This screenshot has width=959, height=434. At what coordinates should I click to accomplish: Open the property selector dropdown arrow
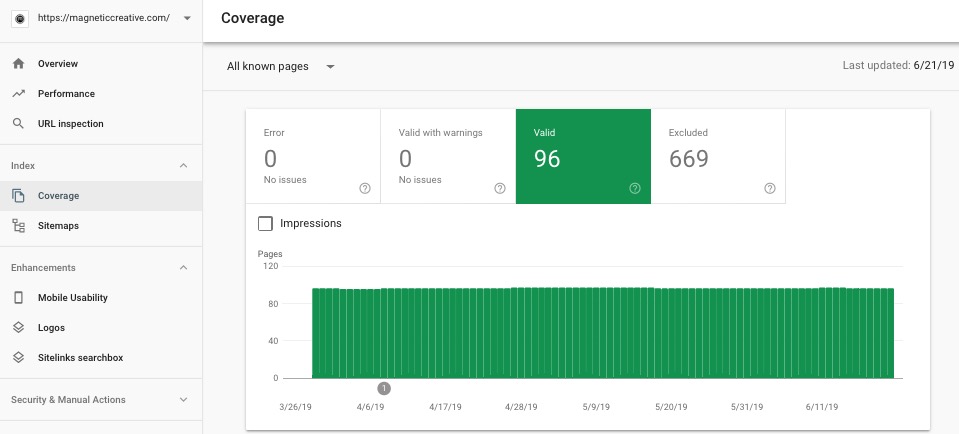click(187, 18)
